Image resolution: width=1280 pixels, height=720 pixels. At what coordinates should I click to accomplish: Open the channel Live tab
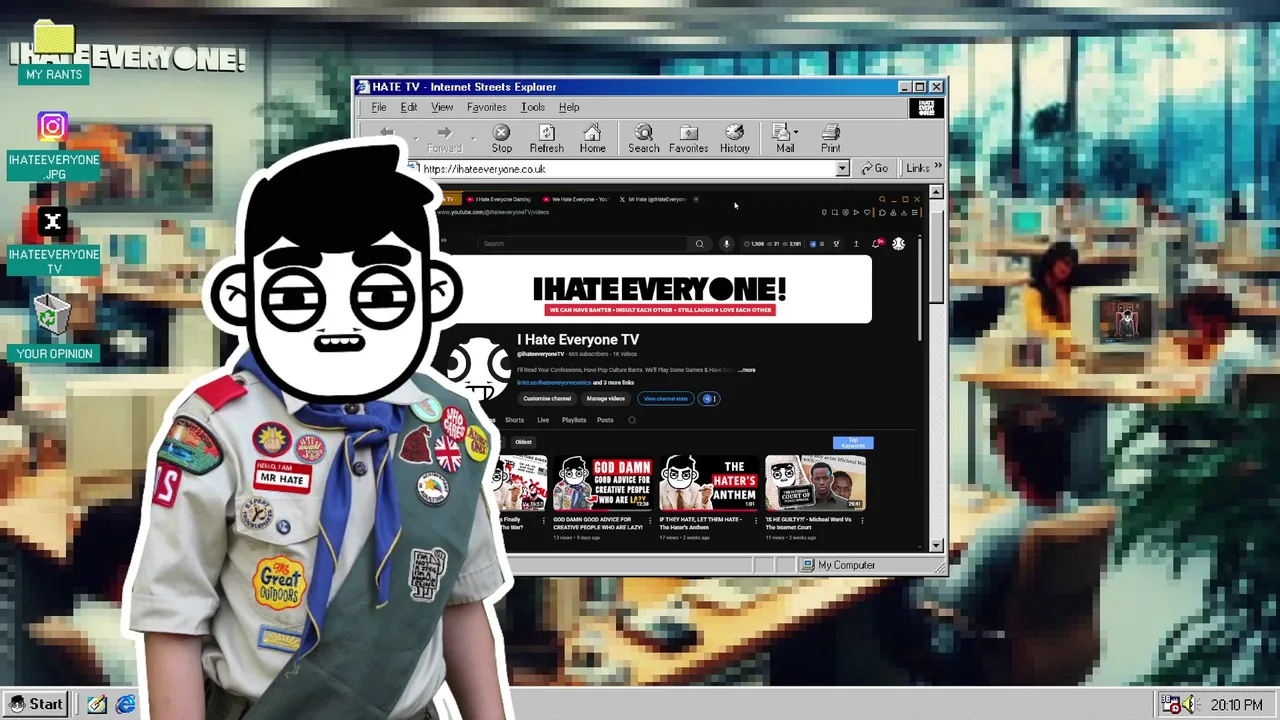pyautogui.click(x=543, y=420)
